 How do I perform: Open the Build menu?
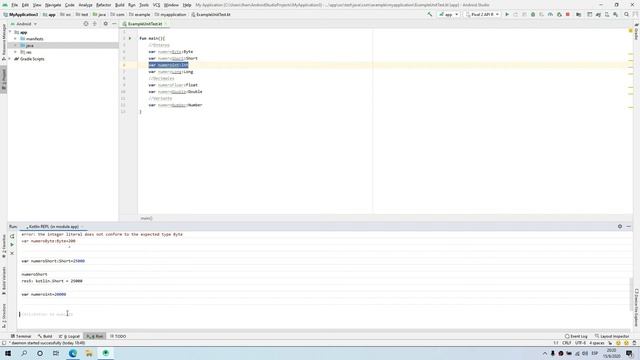(120, 5)
